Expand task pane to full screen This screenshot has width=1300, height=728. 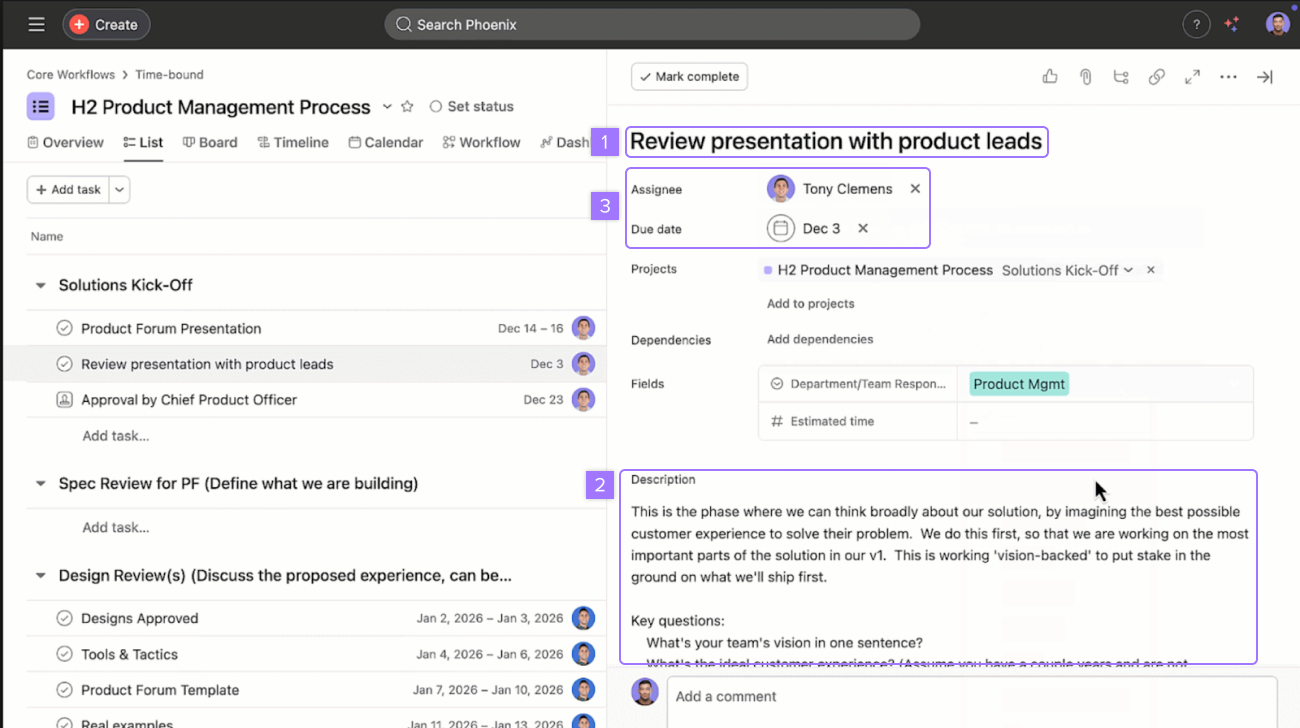click(1192, 77)
